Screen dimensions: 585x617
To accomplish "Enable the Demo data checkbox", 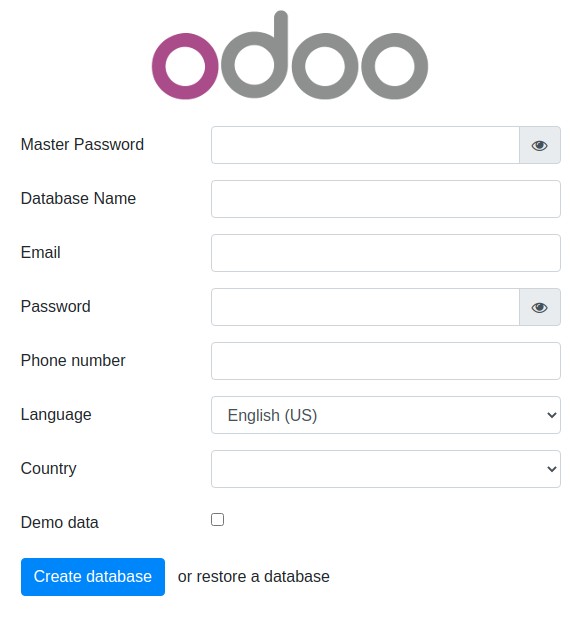I will tap(218, 519).
